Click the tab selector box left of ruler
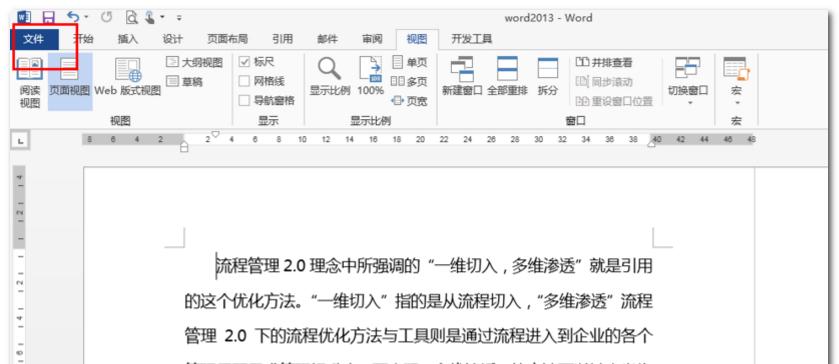 coord(21,141)
